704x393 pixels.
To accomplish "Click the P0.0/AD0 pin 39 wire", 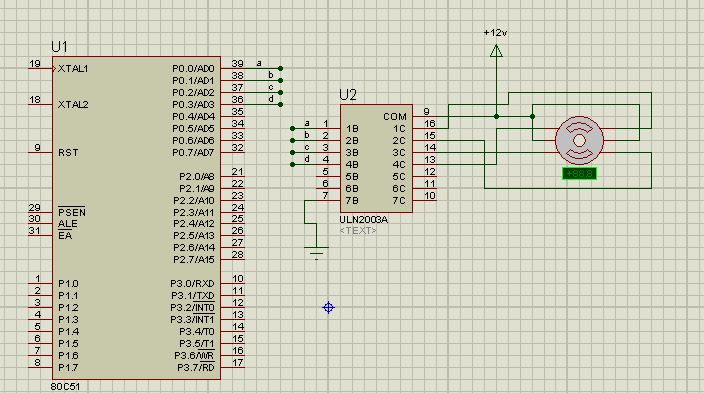I will tap(233, 68).
